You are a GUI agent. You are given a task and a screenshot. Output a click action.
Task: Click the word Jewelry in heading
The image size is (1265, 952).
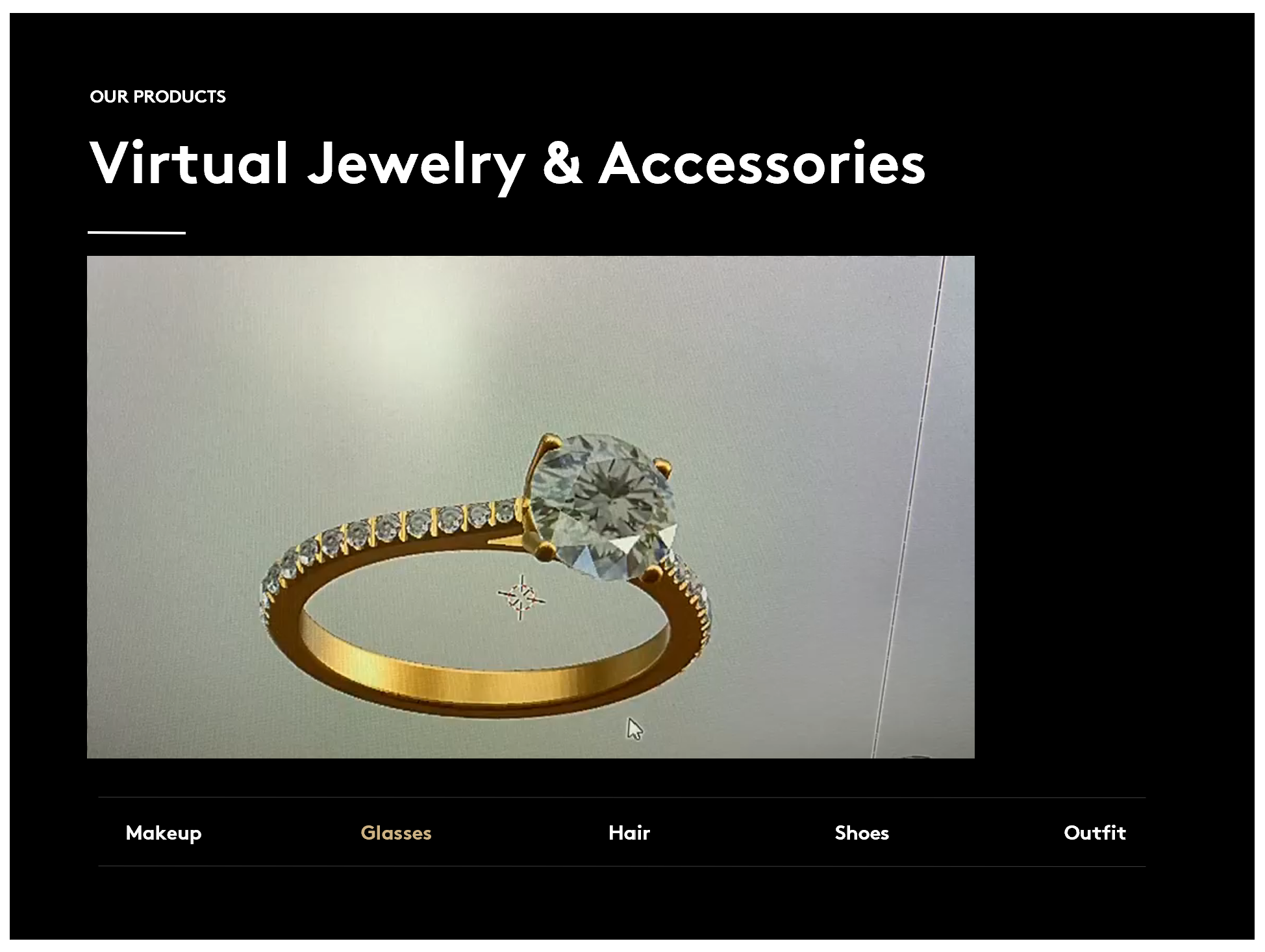point(416,166)
